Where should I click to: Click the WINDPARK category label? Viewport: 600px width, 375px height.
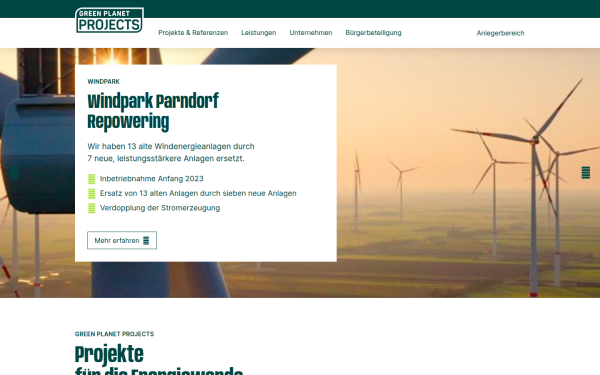[x=104, y=82]
